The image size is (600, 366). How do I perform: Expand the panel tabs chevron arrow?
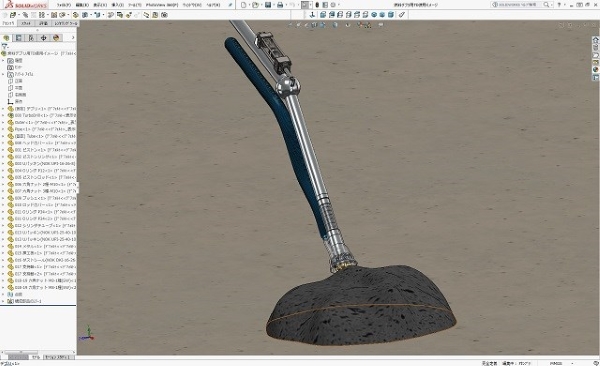[73, 38]
